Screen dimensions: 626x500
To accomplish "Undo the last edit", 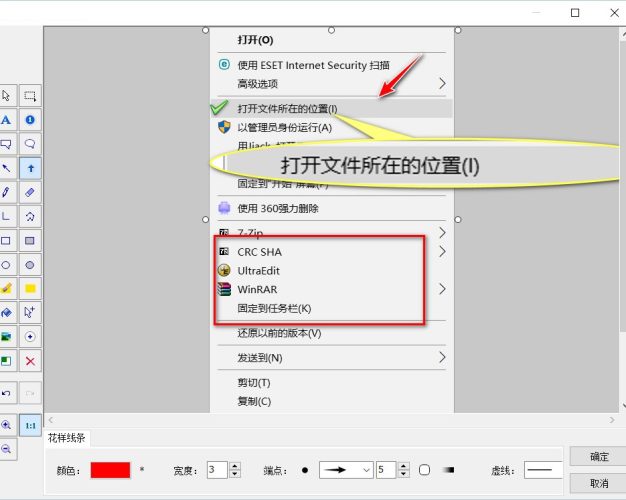I will pos(7,393).
